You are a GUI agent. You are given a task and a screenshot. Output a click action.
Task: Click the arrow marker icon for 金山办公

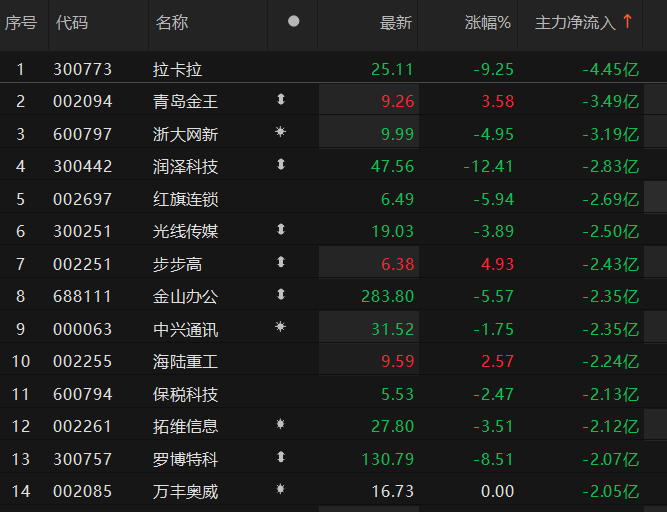pyautogui.click(x=281, y=294)
